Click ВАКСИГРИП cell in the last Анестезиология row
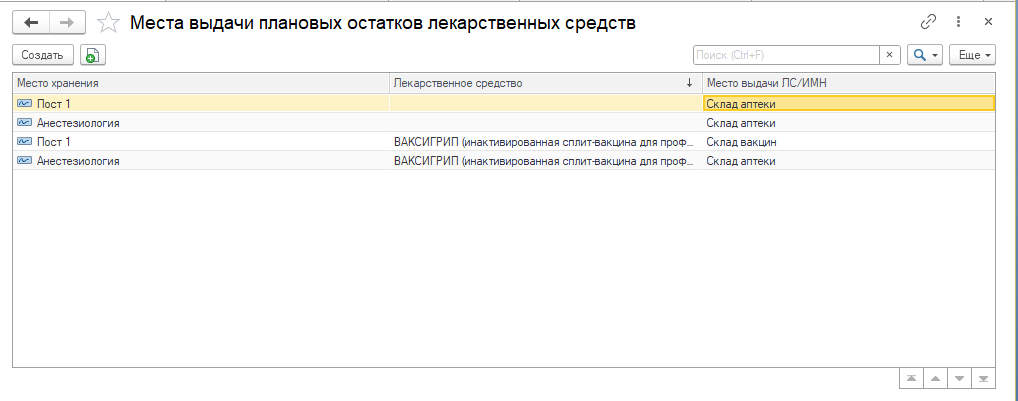This screenshot has height=401, width=1018. click(x=545, y=160)
